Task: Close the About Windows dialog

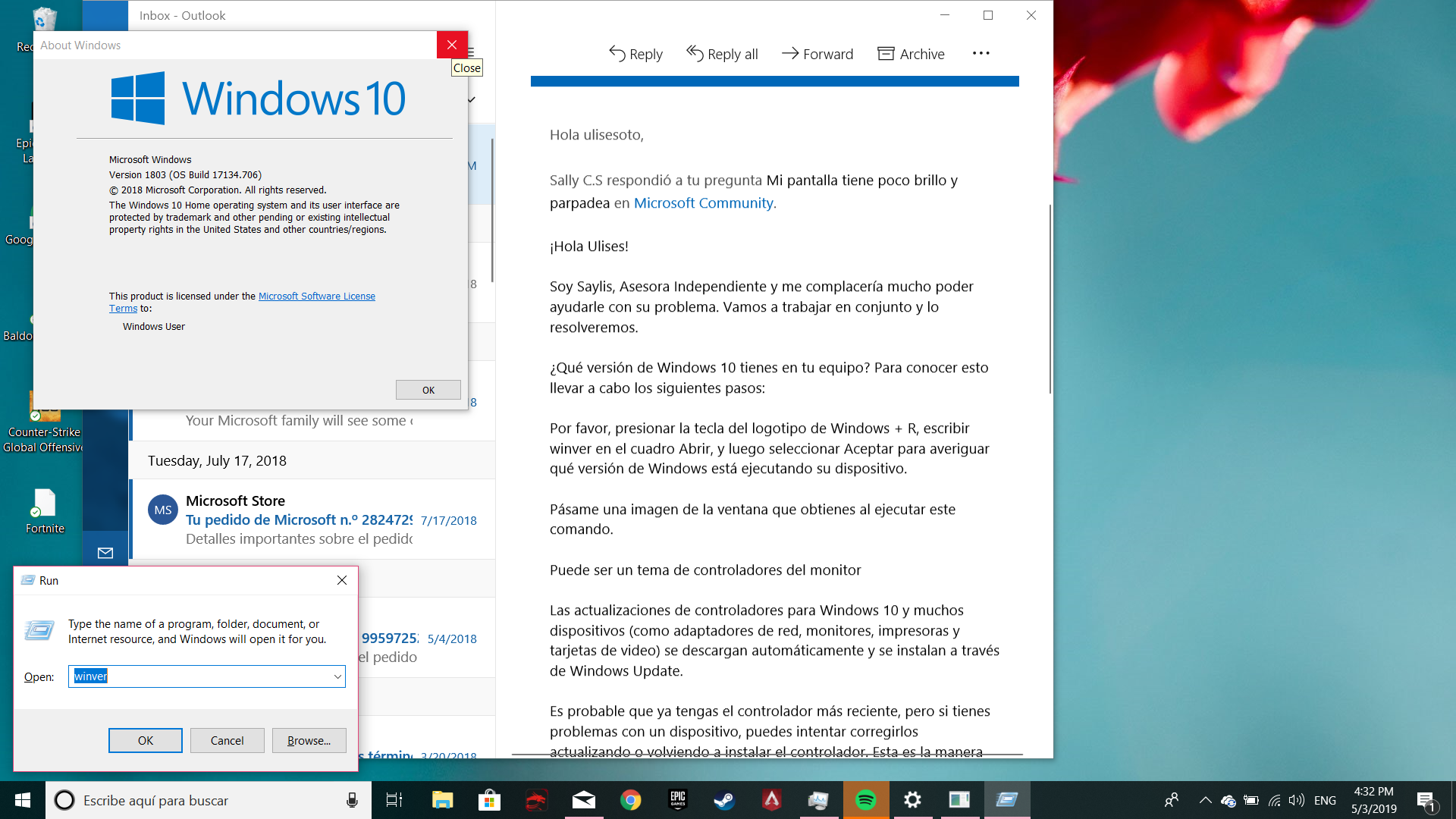Action: pos(452,45)
